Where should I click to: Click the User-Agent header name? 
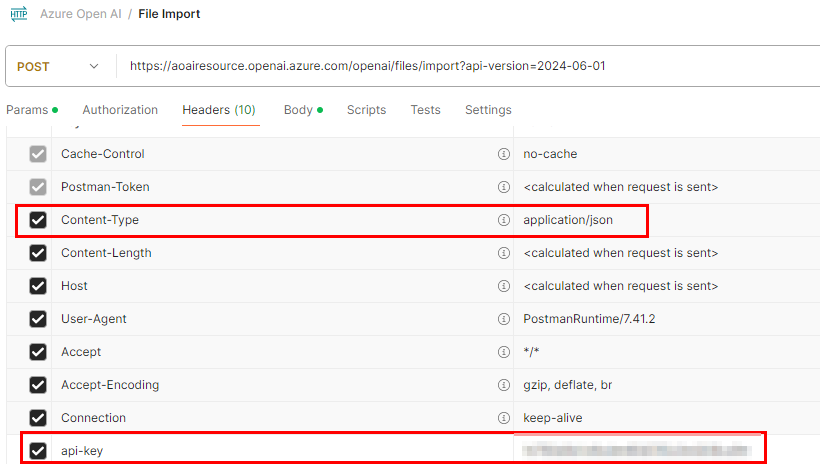point(94,319)
